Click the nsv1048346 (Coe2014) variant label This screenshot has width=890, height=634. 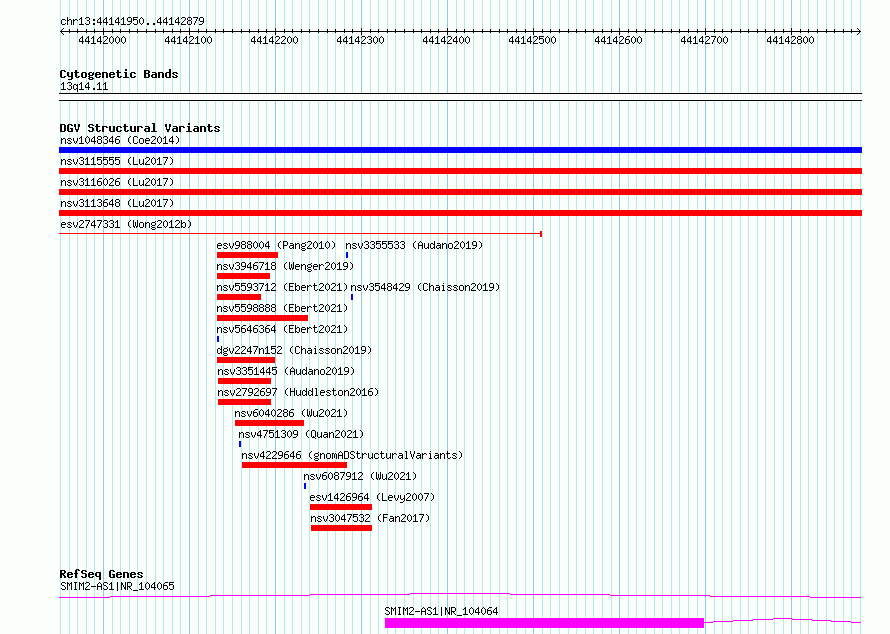pos(120,140)
